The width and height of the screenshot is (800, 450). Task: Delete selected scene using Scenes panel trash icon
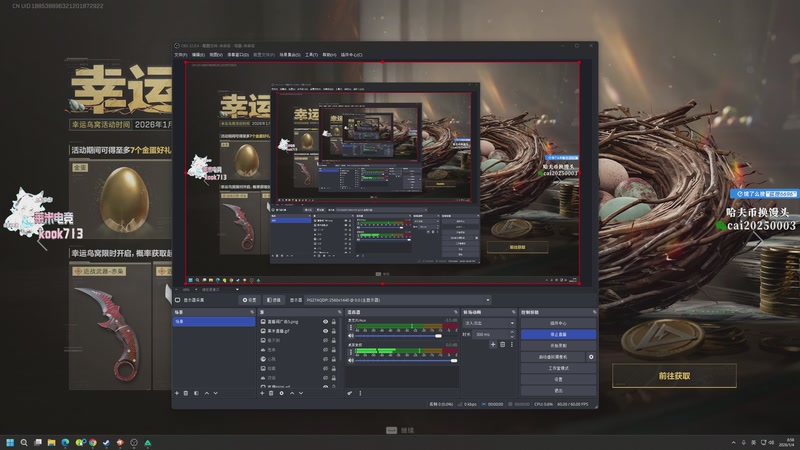[x=186, y=393]
